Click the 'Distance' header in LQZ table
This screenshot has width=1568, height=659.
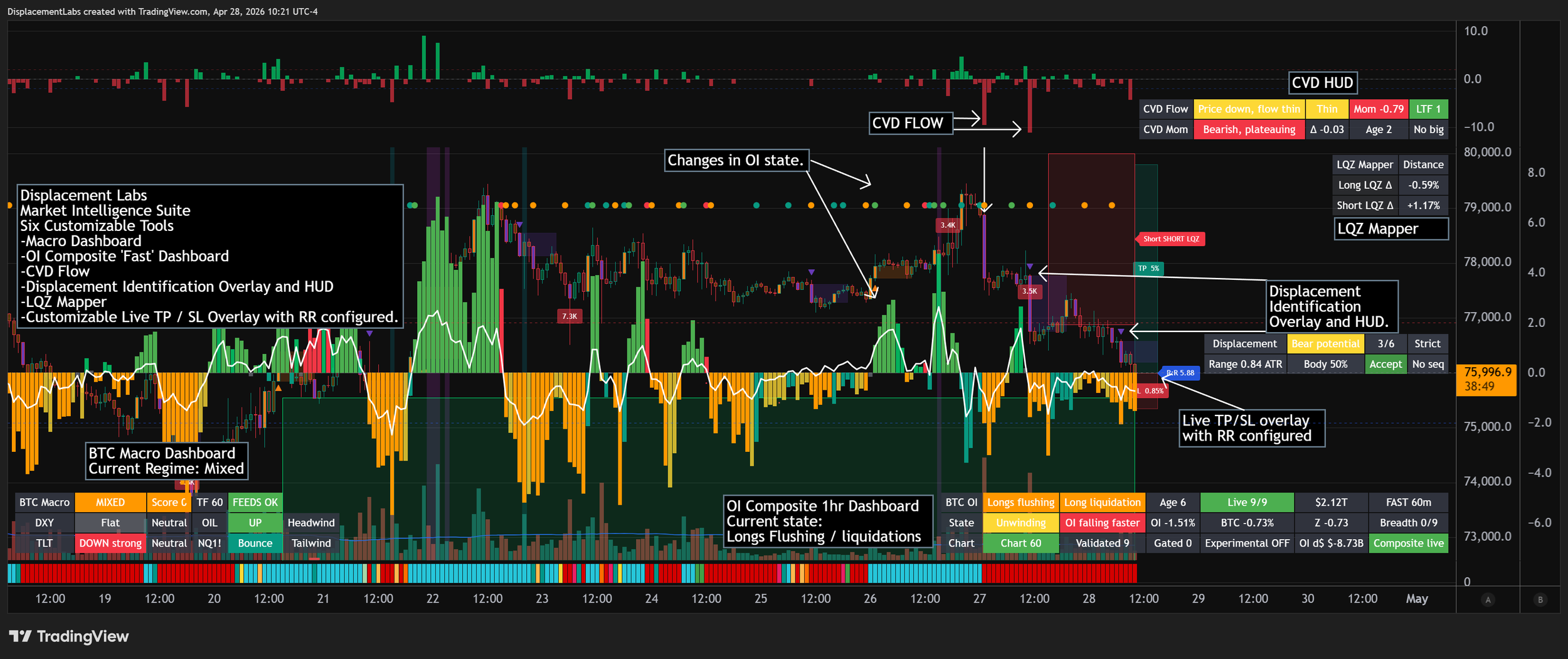coord(1422,164)
